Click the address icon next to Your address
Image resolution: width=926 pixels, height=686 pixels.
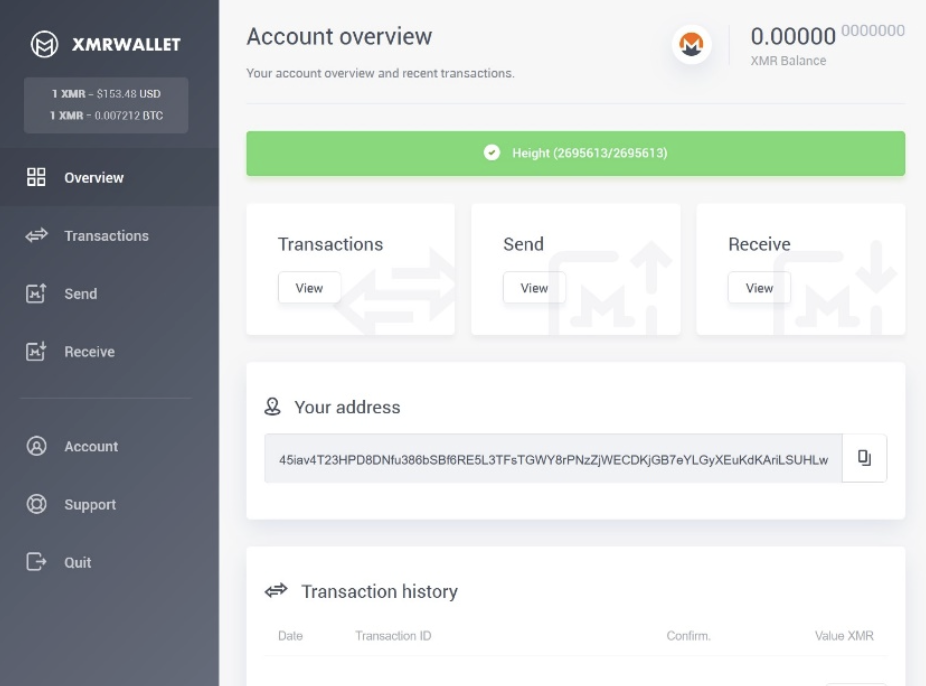pyautogui.click(x=272, y=406)
